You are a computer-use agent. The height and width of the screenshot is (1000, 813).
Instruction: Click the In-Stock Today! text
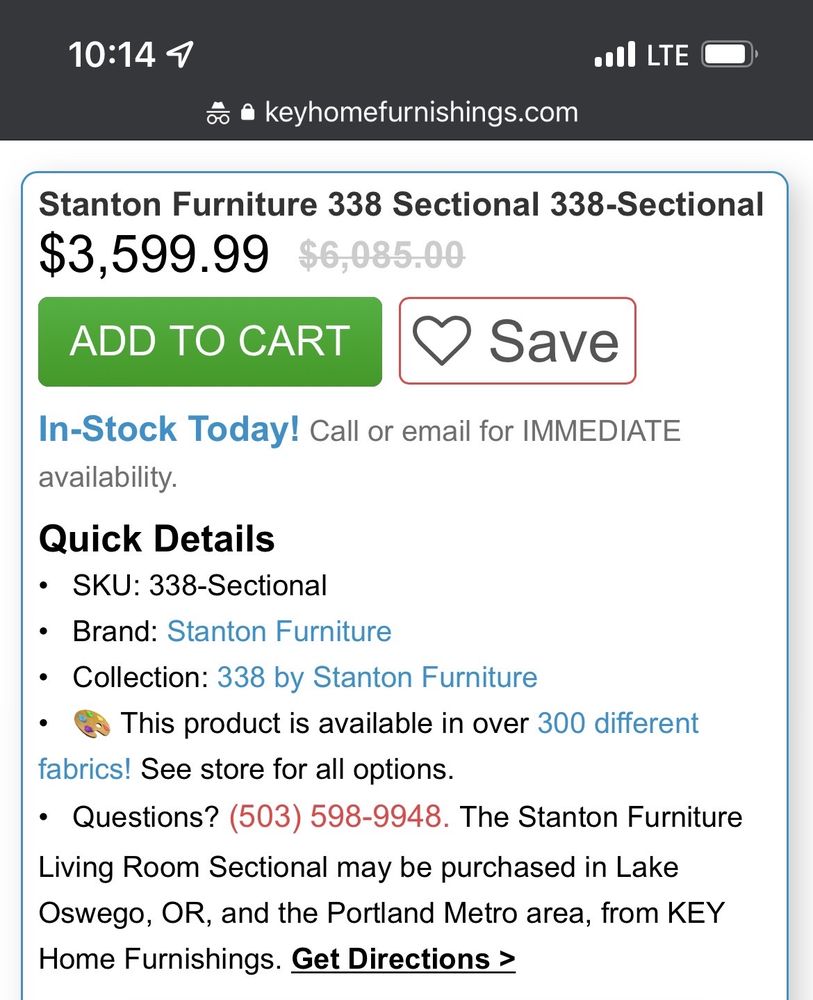168,430
